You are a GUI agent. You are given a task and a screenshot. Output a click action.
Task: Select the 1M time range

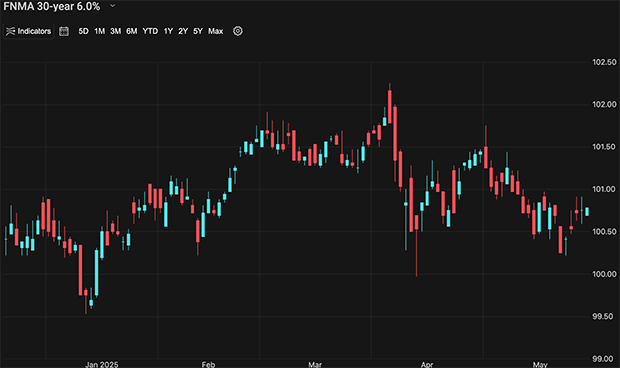point(100,31)
